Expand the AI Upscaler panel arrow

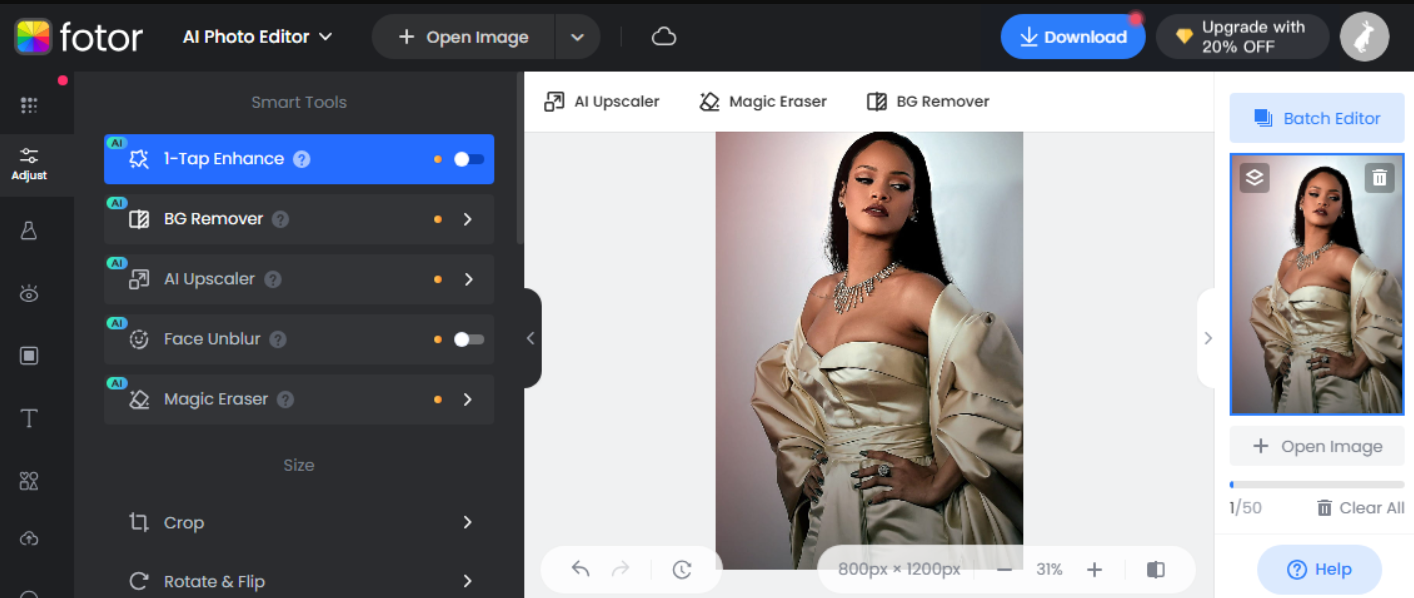click(467, 279)
